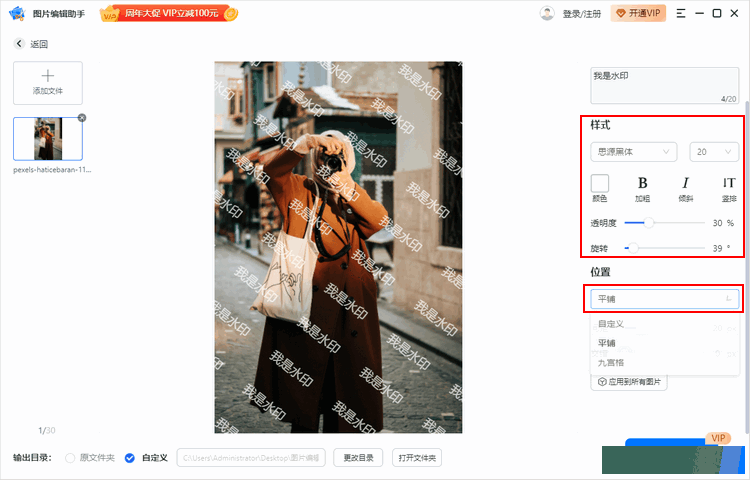The width and height of the screenshot is (750, 480).
Task: Click the app logo icon
Action: tap(16, 13)
